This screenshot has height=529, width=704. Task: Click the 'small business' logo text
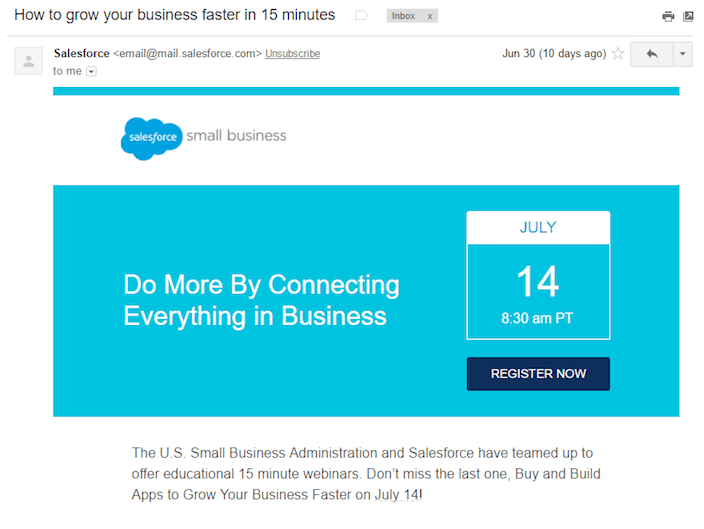coord(236,136)
